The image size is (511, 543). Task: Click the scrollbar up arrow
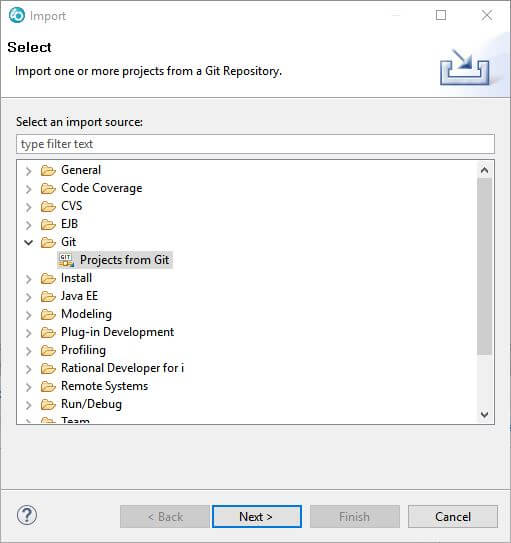pos(485,170)
